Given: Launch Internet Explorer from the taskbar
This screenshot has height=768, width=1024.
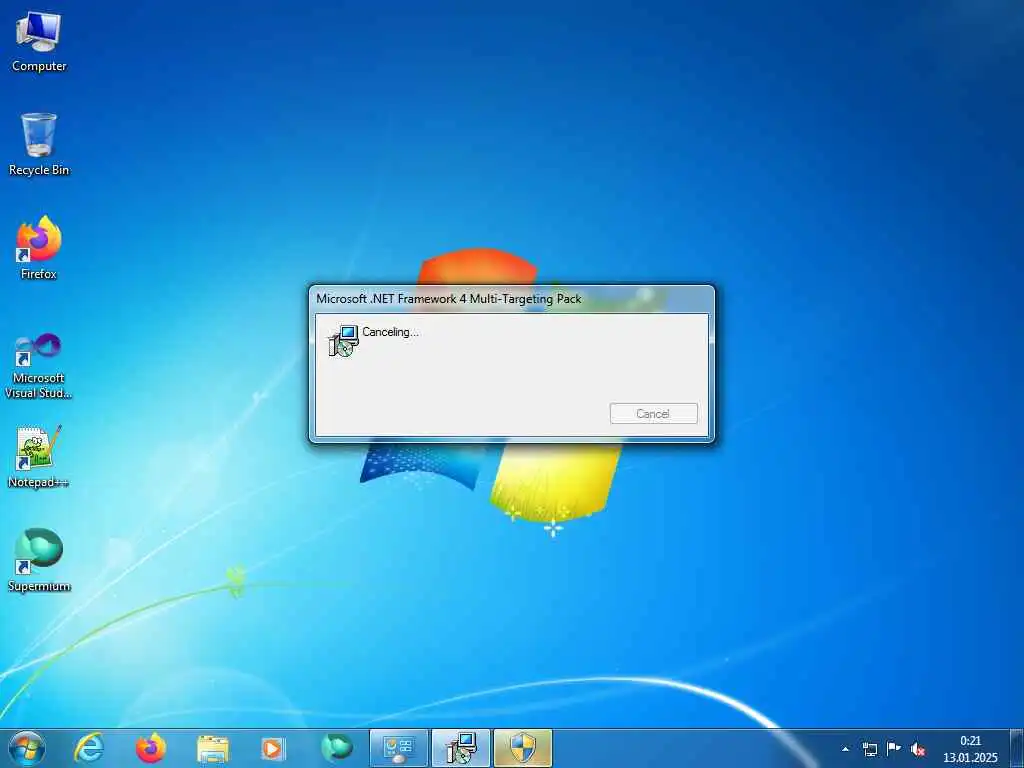Looking at the screenshot, I should [88, 748].
